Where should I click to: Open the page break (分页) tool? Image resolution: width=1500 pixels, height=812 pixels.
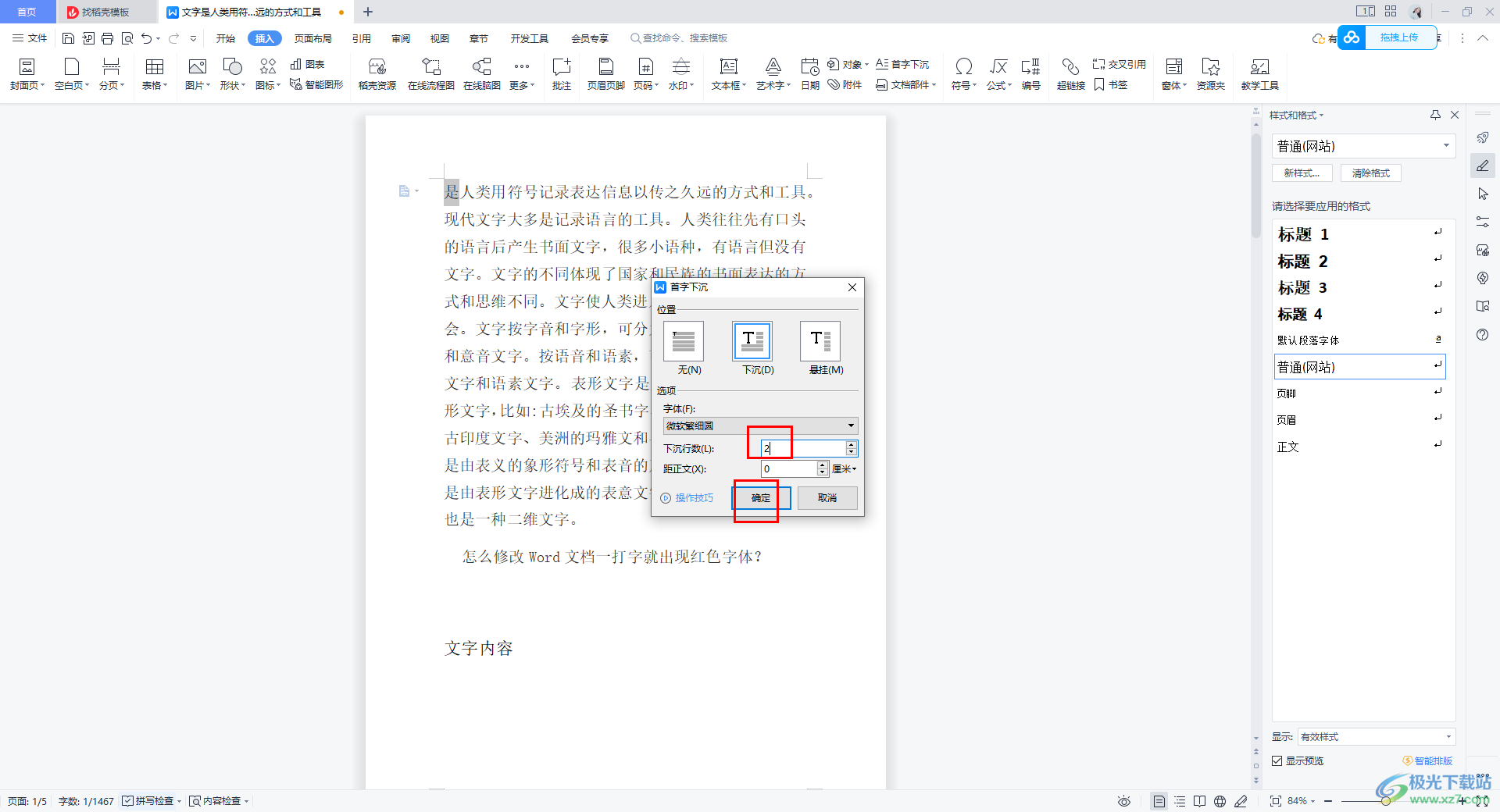click(111, 74)
